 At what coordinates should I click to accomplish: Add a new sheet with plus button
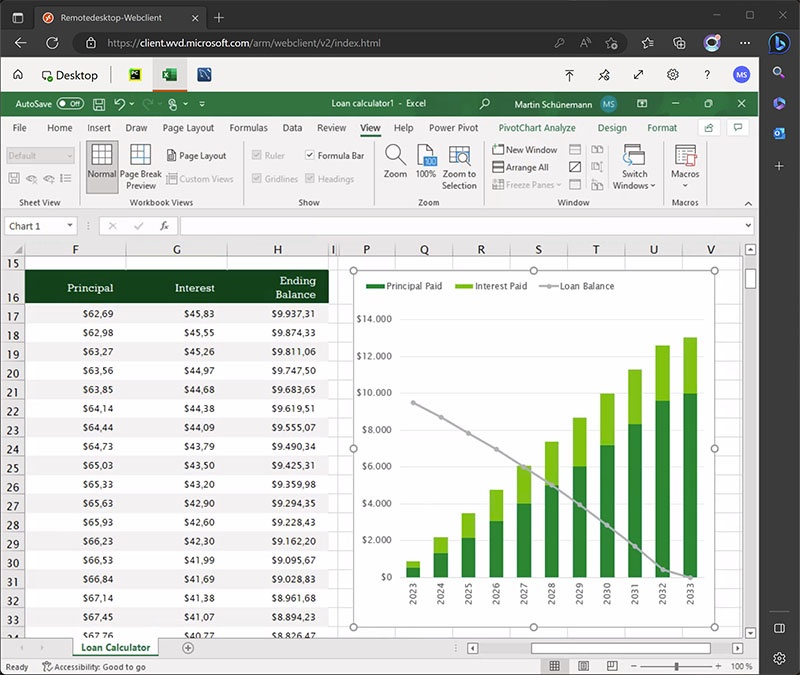(188, 648)
